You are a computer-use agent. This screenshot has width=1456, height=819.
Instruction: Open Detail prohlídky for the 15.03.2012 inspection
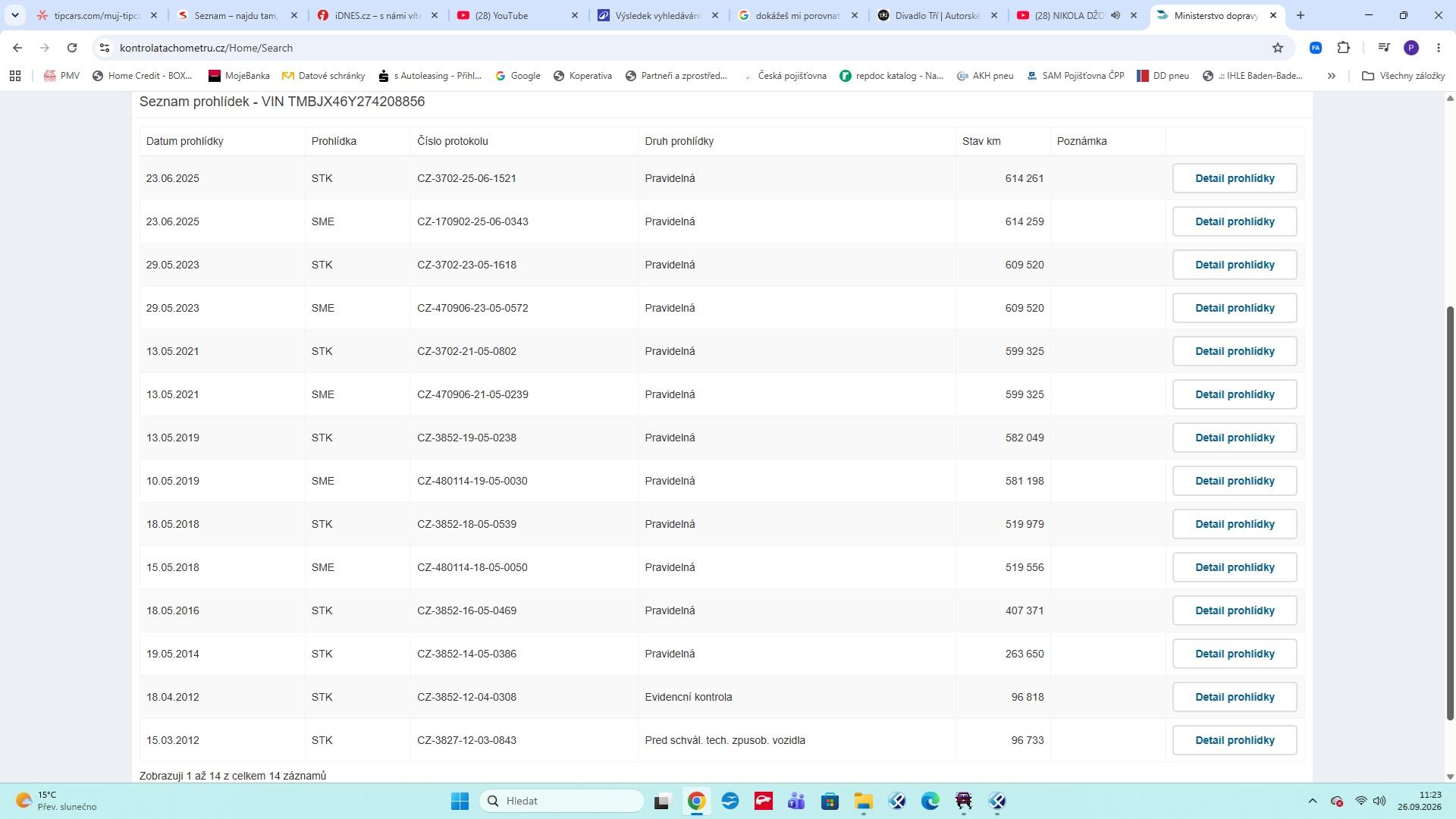[x=1235, y=740]
